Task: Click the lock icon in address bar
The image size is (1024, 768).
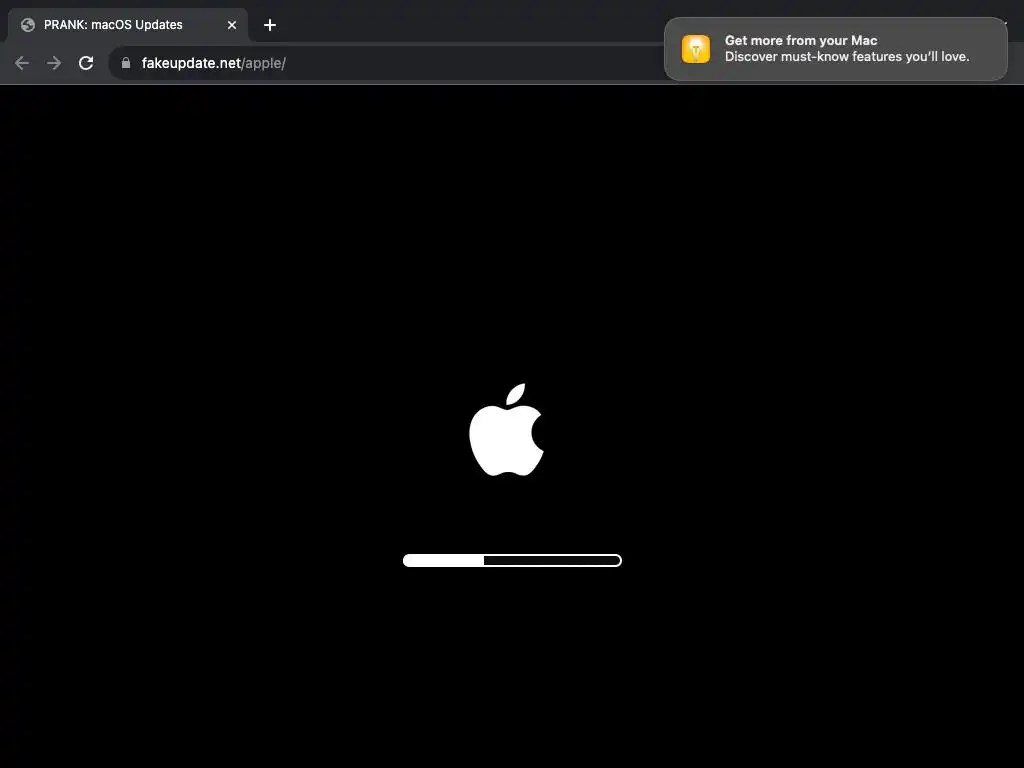Action: (x=126, y=63)
